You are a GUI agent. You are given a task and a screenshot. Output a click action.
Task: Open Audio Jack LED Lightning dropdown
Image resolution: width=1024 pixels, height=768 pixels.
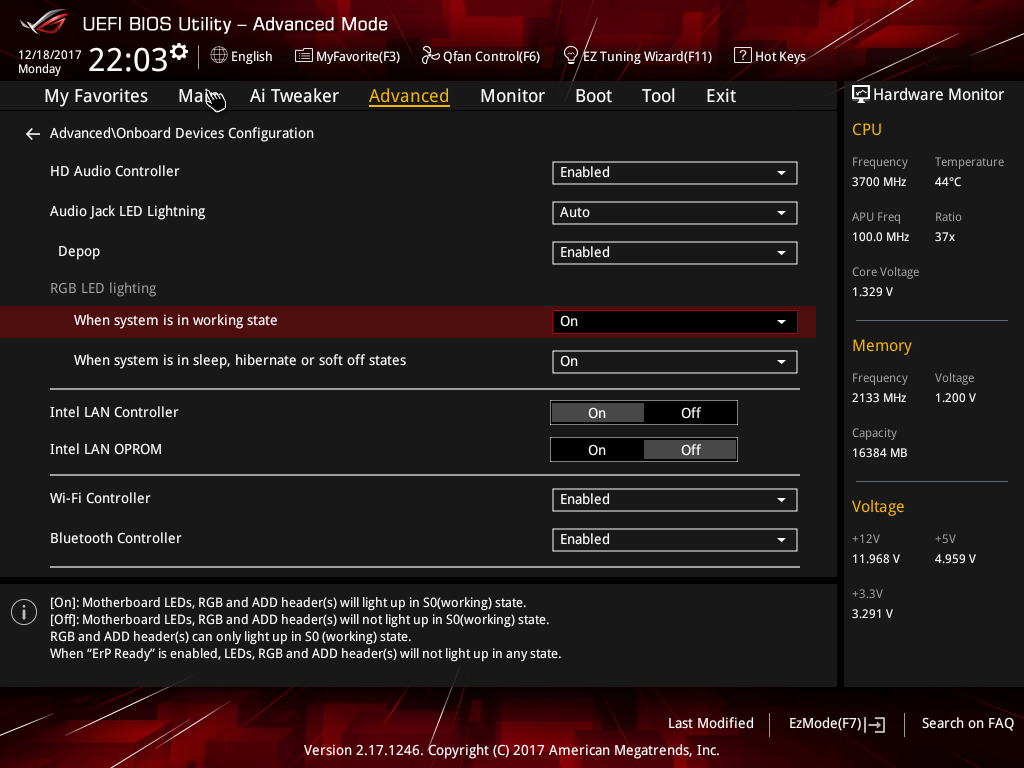pyautogui.click(x=675, y=212)
